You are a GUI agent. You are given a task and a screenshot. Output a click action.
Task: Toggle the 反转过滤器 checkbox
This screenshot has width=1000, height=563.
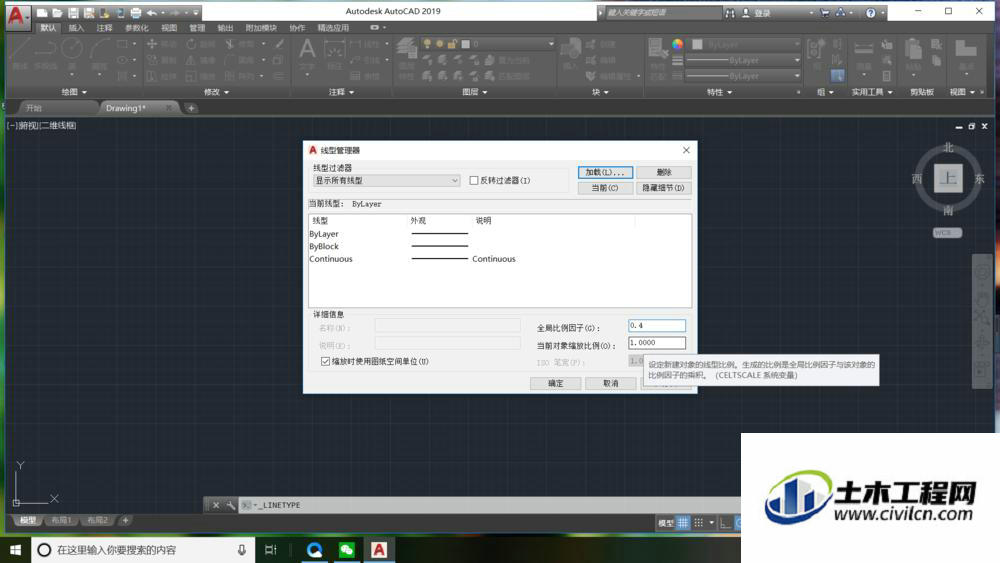[x=474, y=180]
